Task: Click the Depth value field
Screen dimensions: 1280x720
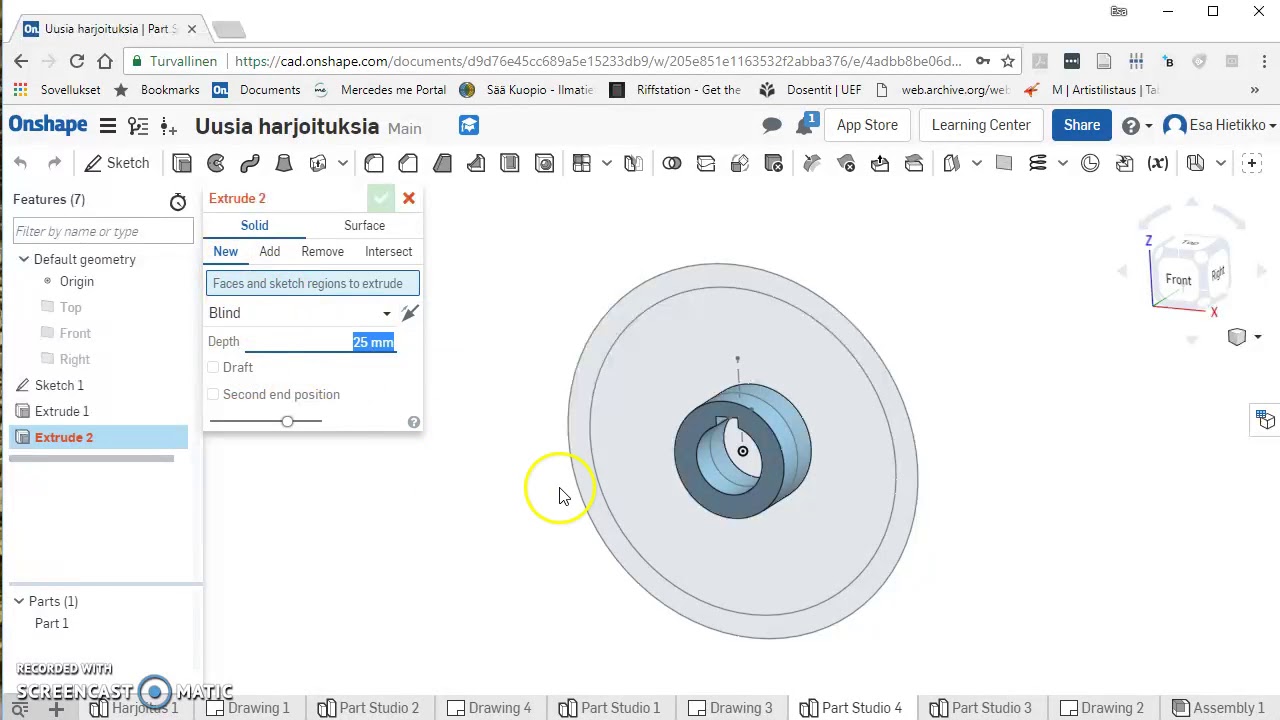Action: point(320,342)
